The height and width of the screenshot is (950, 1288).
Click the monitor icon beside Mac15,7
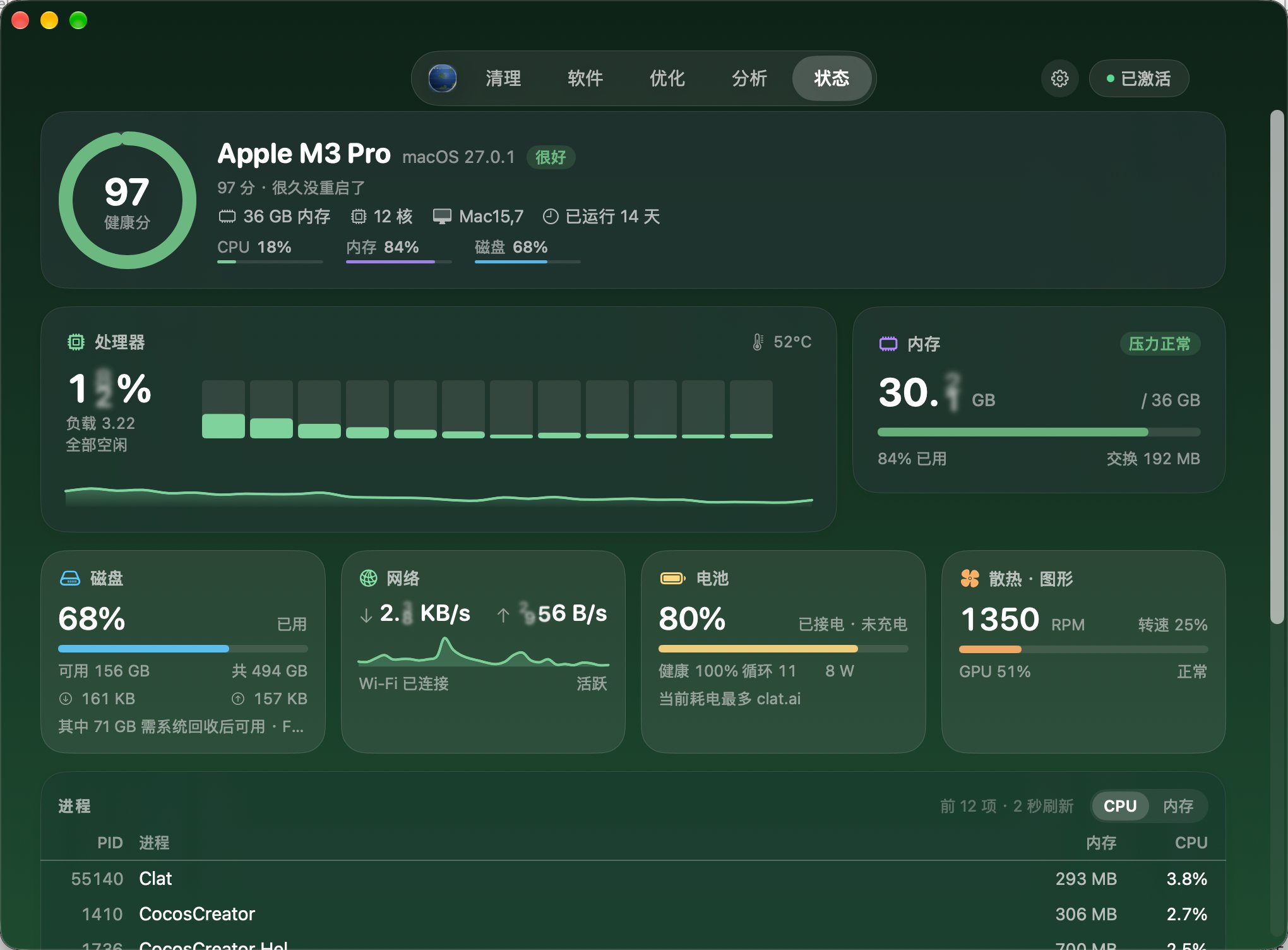pos(442,217)
